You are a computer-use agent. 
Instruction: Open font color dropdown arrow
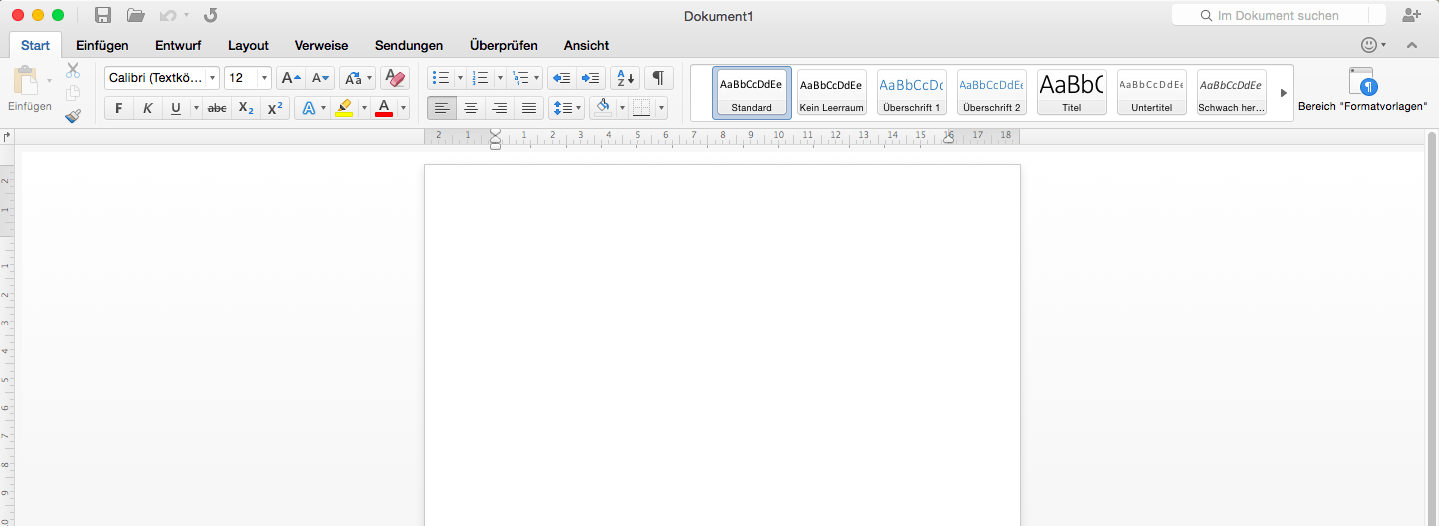(403, 108)
